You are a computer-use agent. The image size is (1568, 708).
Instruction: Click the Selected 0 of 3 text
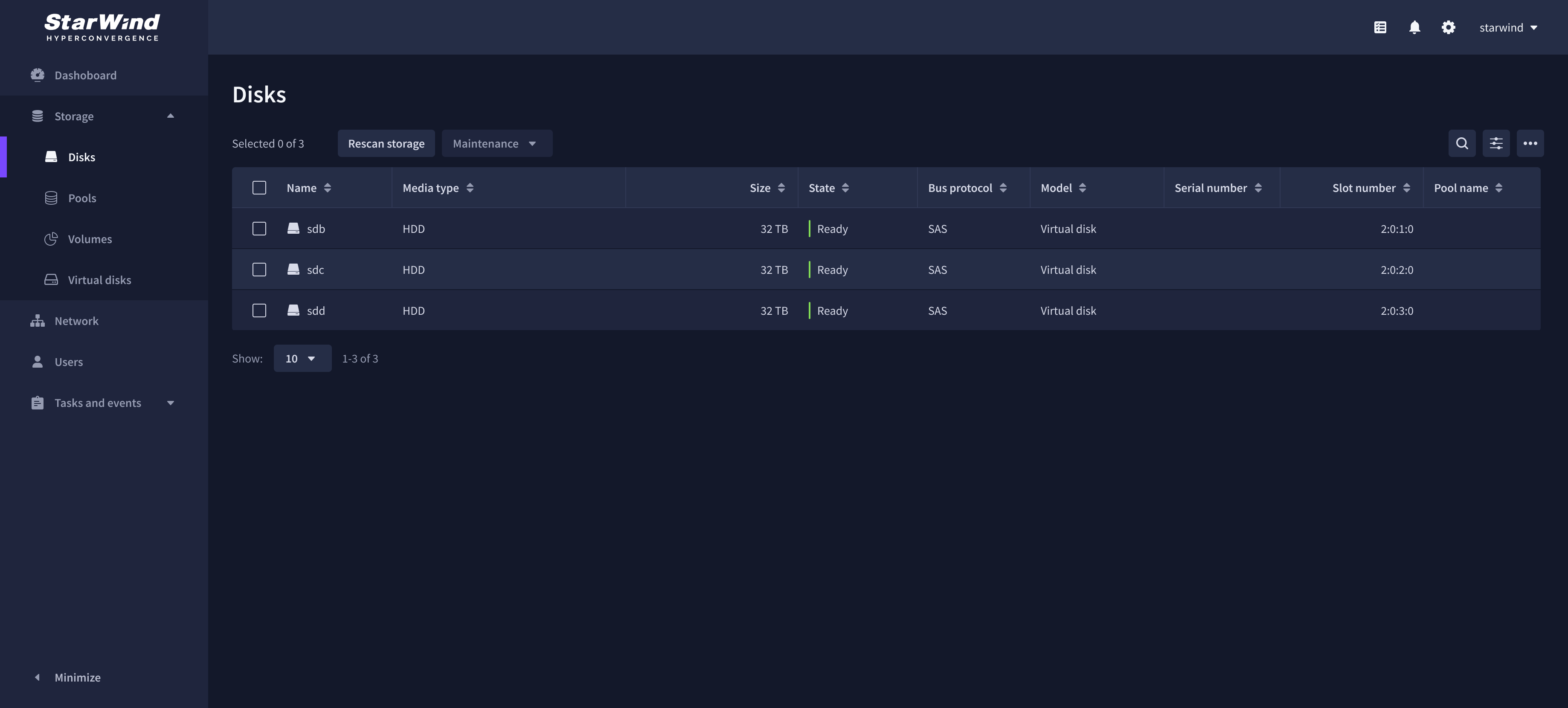268,143
